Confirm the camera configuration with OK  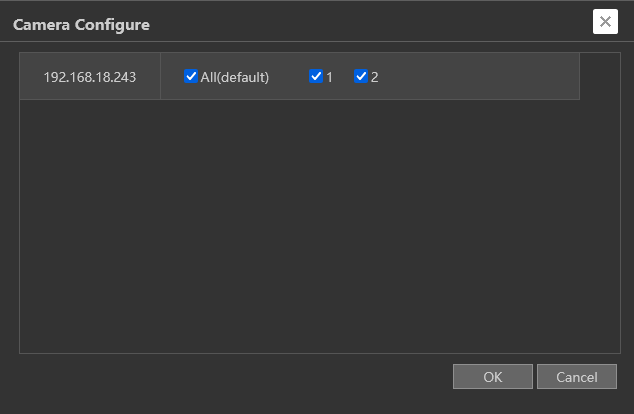pos(492,377)
